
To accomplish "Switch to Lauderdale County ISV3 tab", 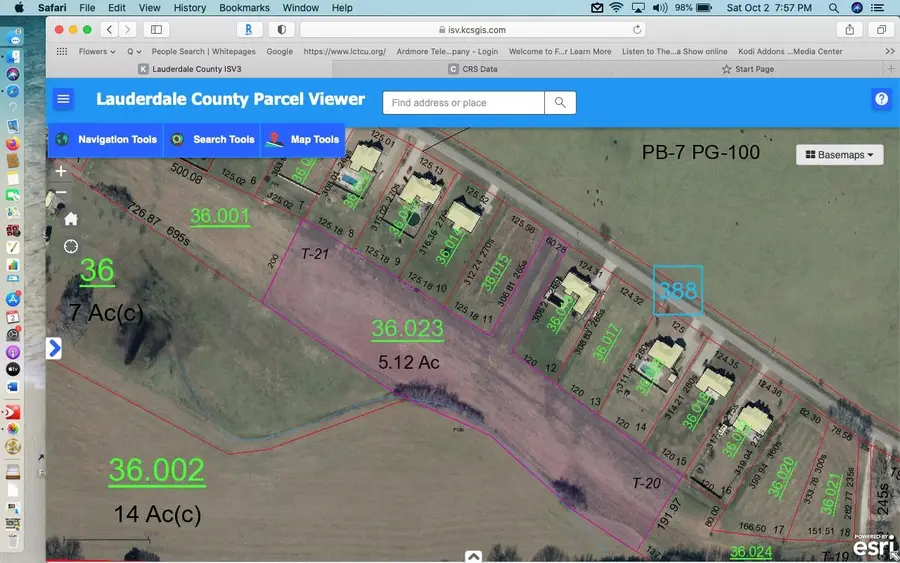I will coord(190,69).
